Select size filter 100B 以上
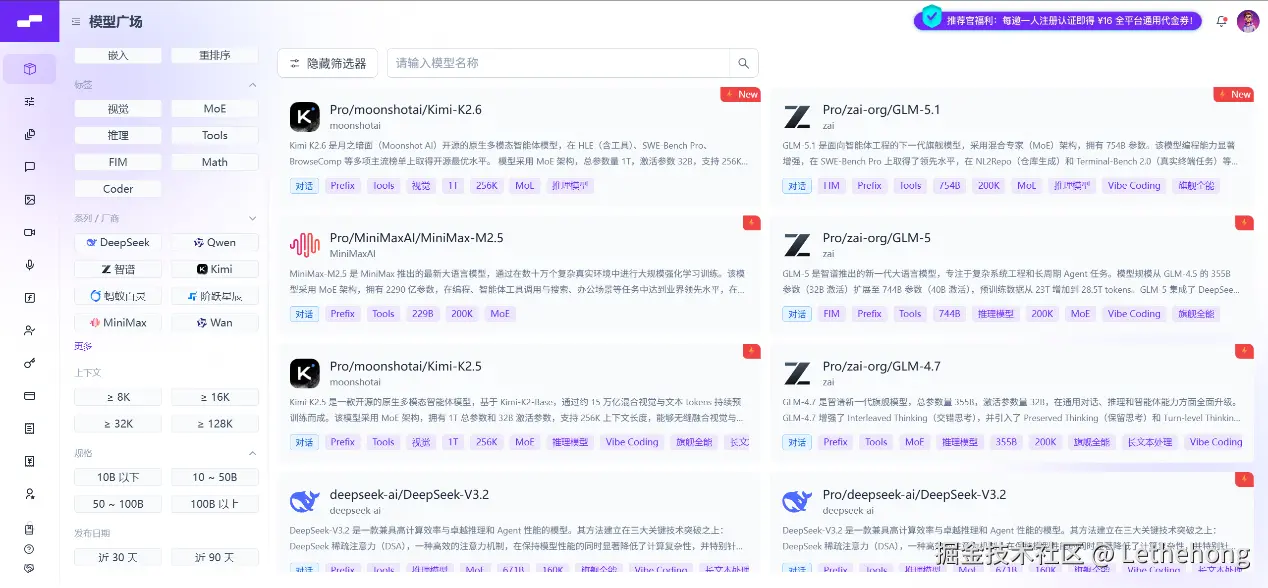The height and width of the screenshot is (588, 1268). coord(215,504)
